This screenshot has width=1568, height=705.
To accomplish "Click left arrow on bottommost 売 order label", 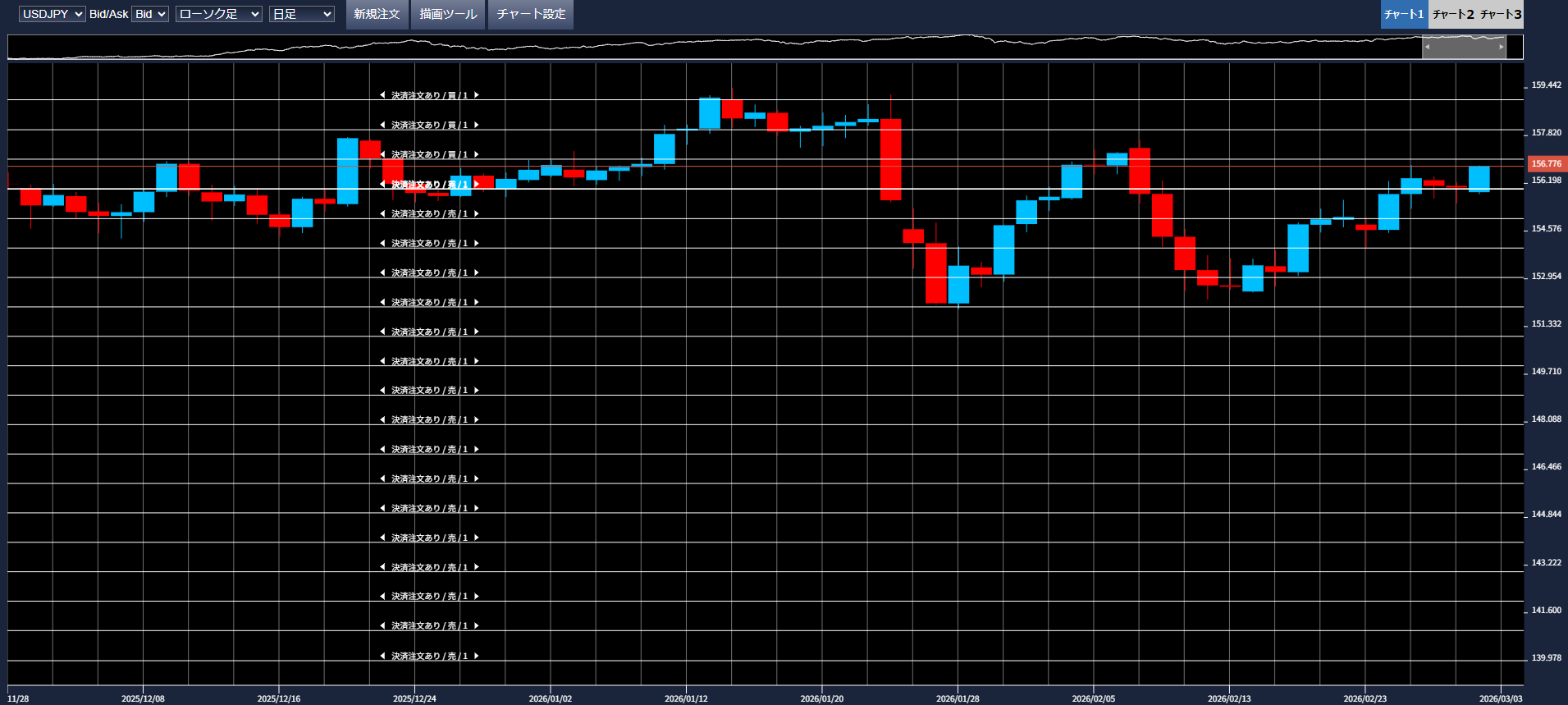I will point(382,656).
